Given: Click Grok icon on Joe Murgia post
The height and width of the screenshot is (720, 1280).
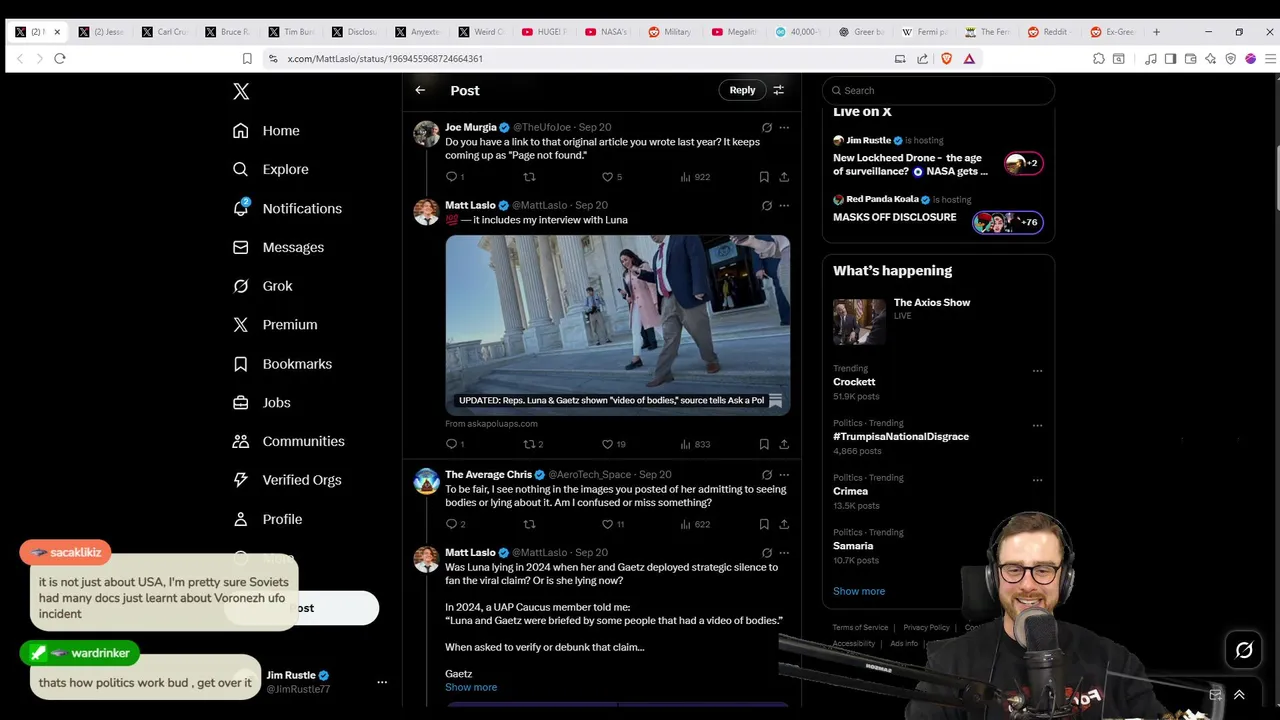Looking at the screenshot, I should [767, 128].
